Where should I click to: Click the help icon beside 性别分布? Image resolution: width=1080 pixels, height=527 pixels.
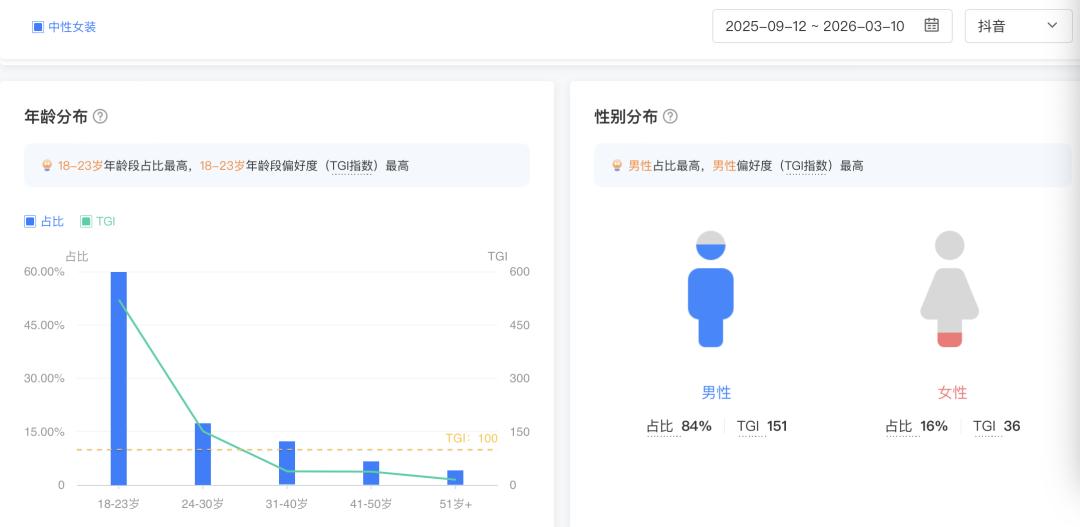click(x=670, y=116)
